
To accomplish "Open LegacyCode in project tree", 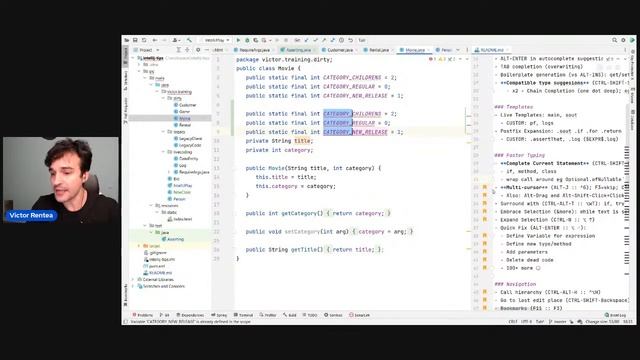I will (187, 145).
